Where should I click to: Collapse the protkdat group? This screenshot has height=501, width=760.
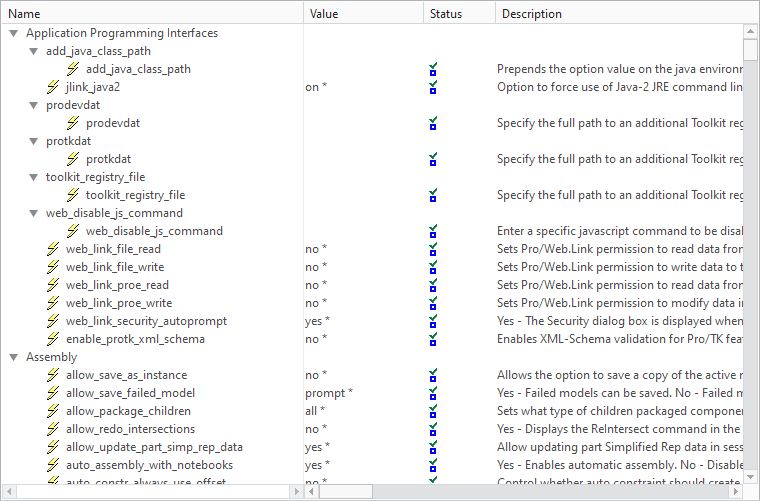[33, 141]
